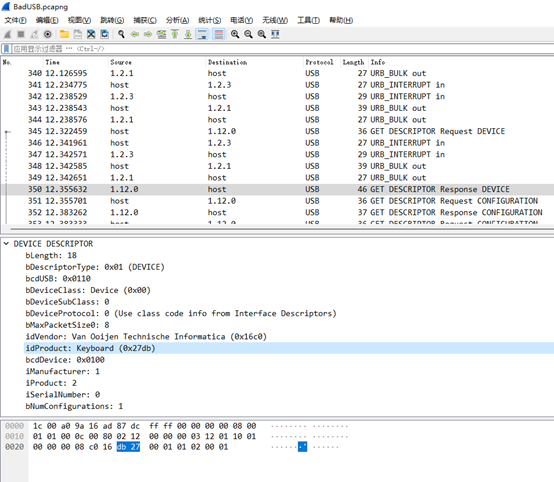Click the display filter input field
Screen dimensions: 554x482
click(x=283, y=48)
